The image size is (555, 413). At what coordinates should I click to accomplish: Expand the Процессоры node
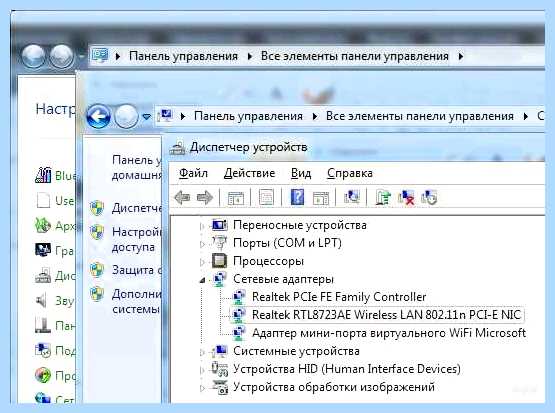click(x=202, y=262)
